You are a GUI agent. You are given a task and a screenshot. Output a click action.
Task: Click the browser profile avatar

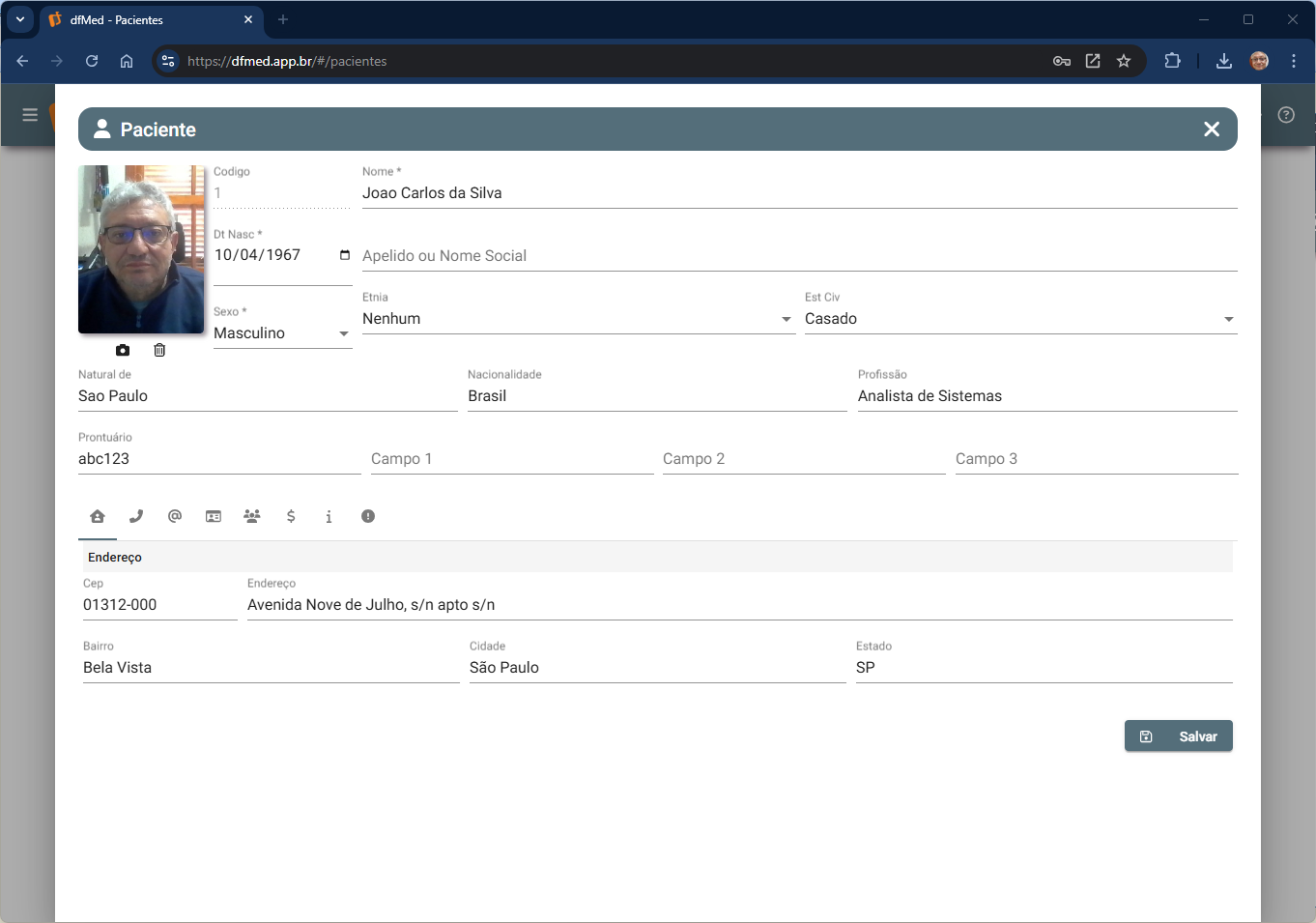[x=1259, y=61]
